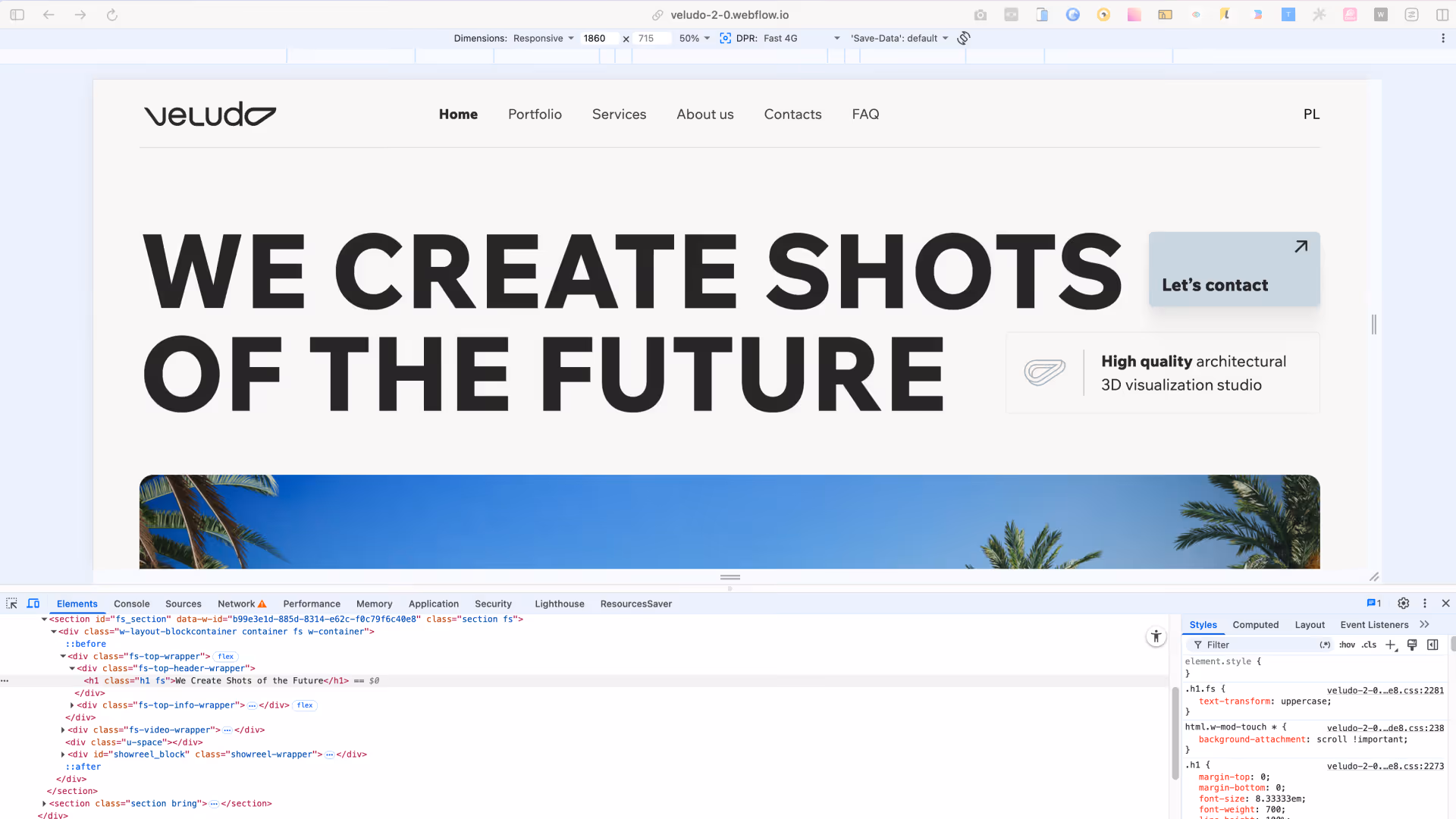This screenshot has height=819, width=1456.
Task: Click the device pixel screenshot capture icon
Action: click(x=725, y=38)
